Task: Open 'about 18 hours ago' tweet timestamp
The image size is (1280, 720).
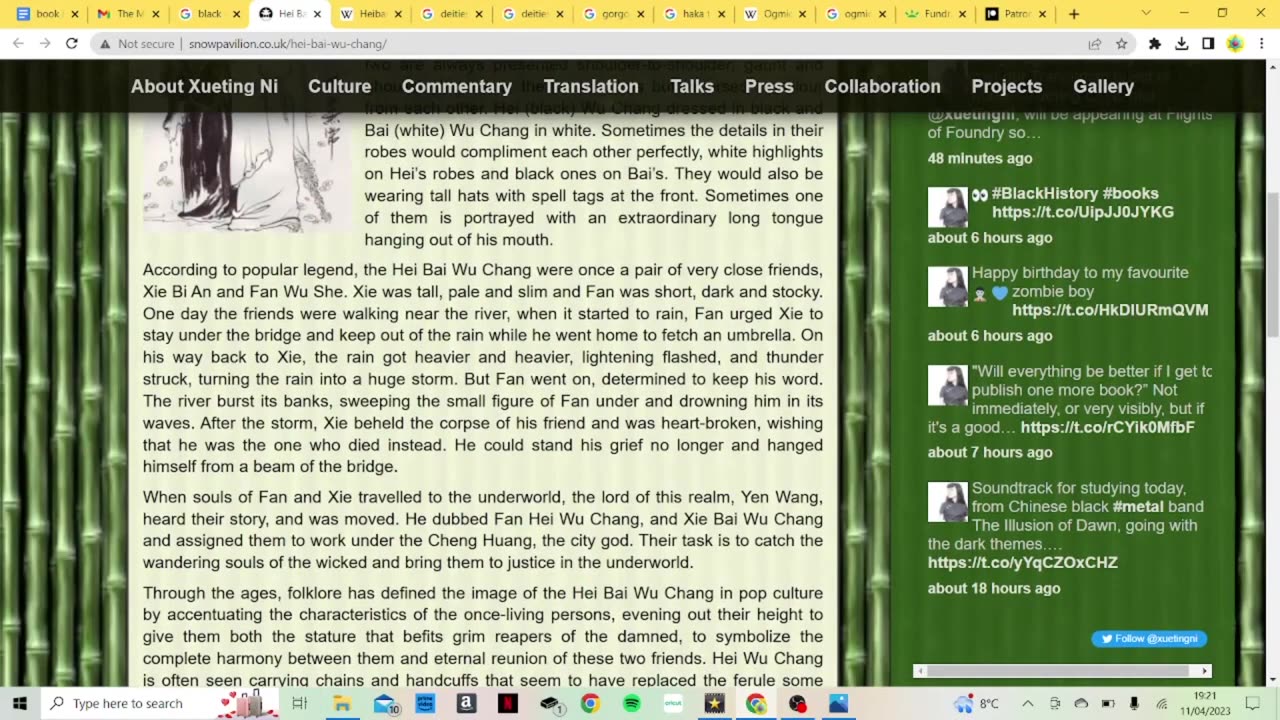Action: tap(994, 588)
